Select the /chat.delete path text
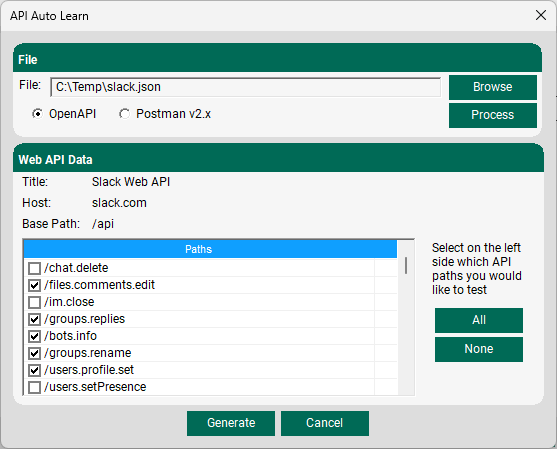Screen dimensions: 557x449 coord(76,268)
